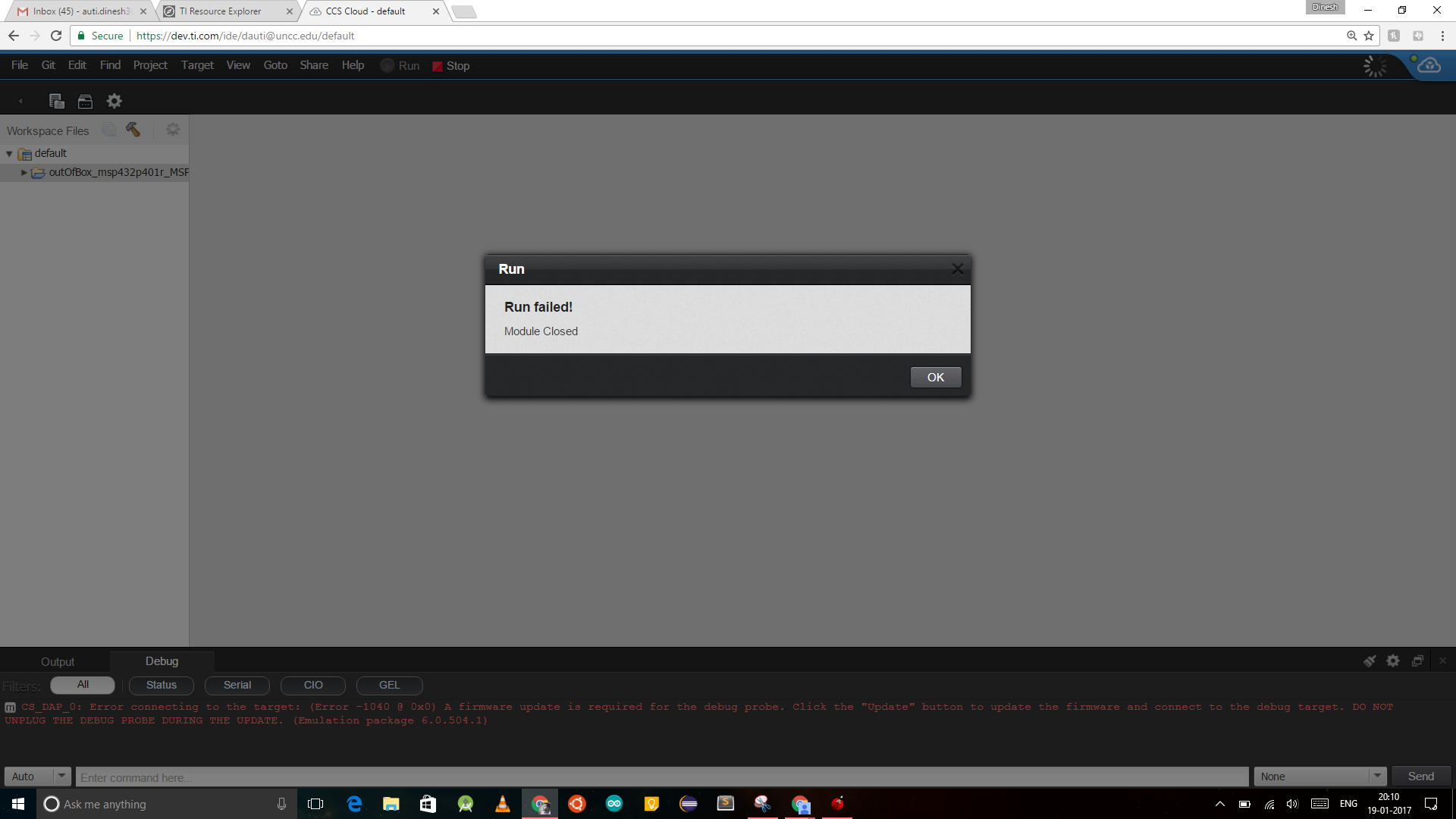This screenshot has width=1456, height=819.
Task: Expand the outOfBox_msp432p401r project
Action: pyautogui.click(x=24, y=173)
